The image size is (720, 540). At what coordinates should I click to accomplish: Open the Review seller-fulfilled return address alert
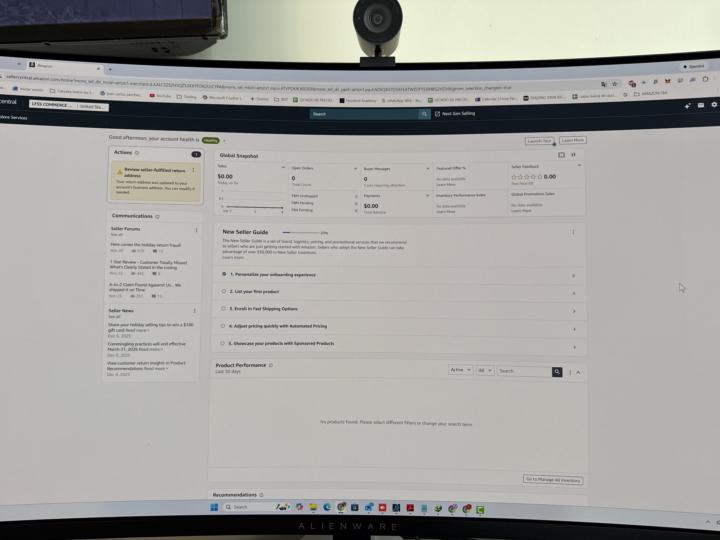click(155, 182)
